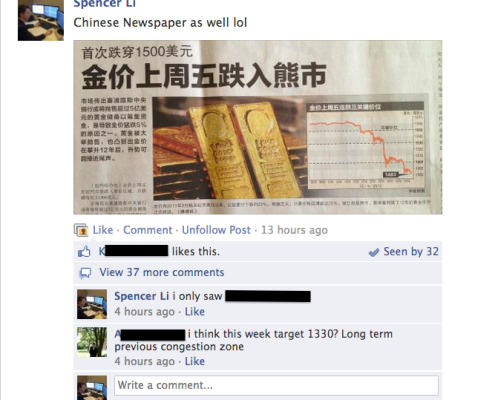Open the tree avatar of the 1330 target commenter
The width and height of the screenshot is (495, 400).
(x=92, y=342)
